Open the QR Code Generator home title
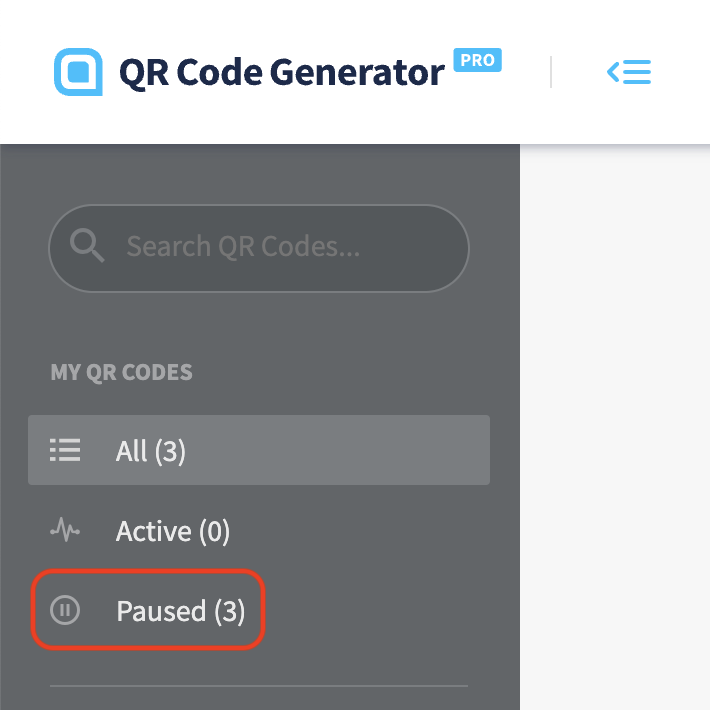The height and width of the screenshot is (710, 710). pos(281,72)
